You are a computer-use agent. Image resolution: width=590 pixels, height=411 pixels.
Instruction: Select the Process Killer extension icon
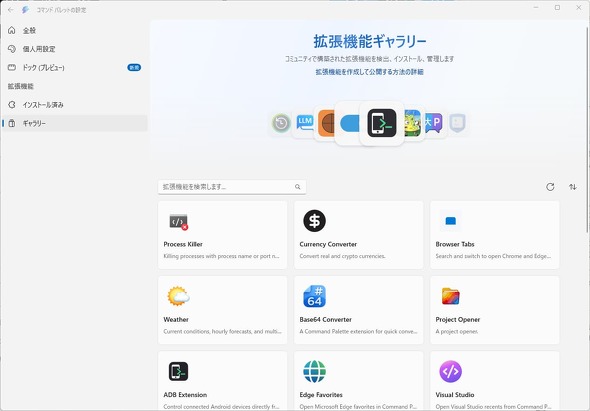point(178,221)
